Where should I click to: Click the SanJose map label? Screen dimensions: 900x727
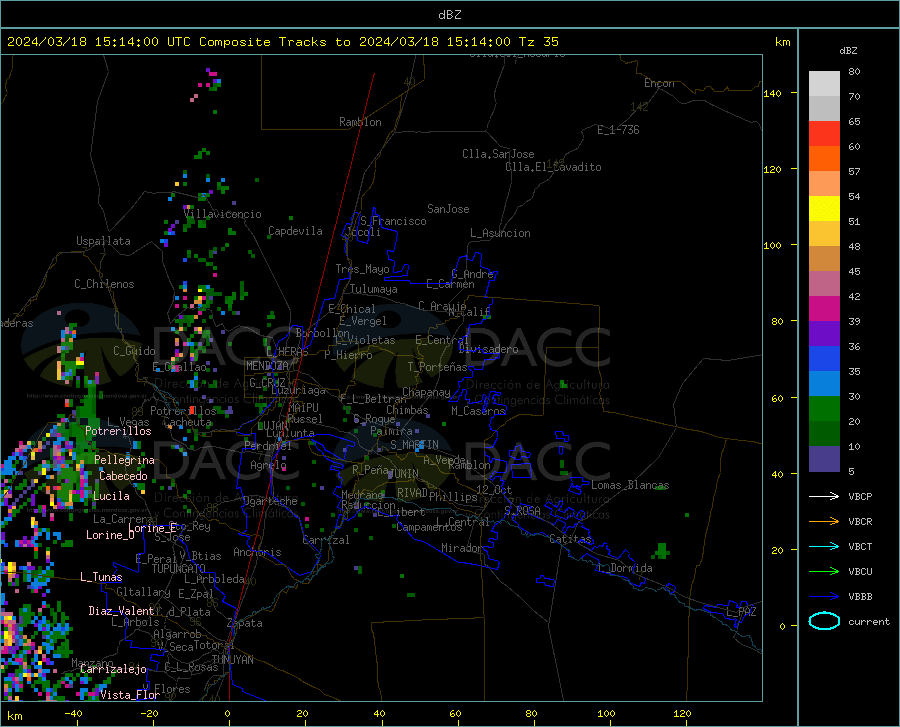[x=448, y=209]
